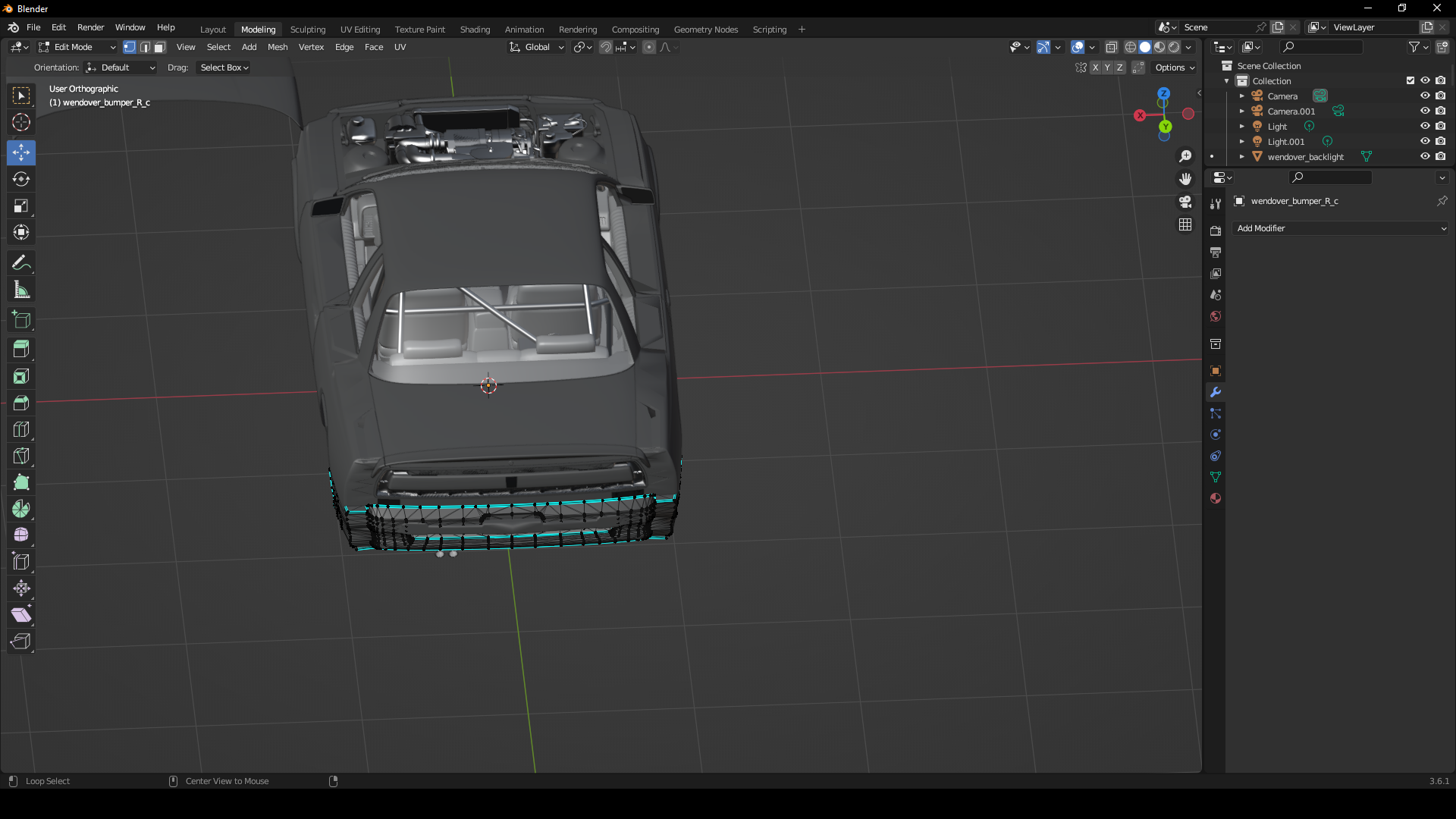The height and width of the screenshot is (819, 1456).
Task: Select the Extrude Region tool
Action: [x=21, y=350]
